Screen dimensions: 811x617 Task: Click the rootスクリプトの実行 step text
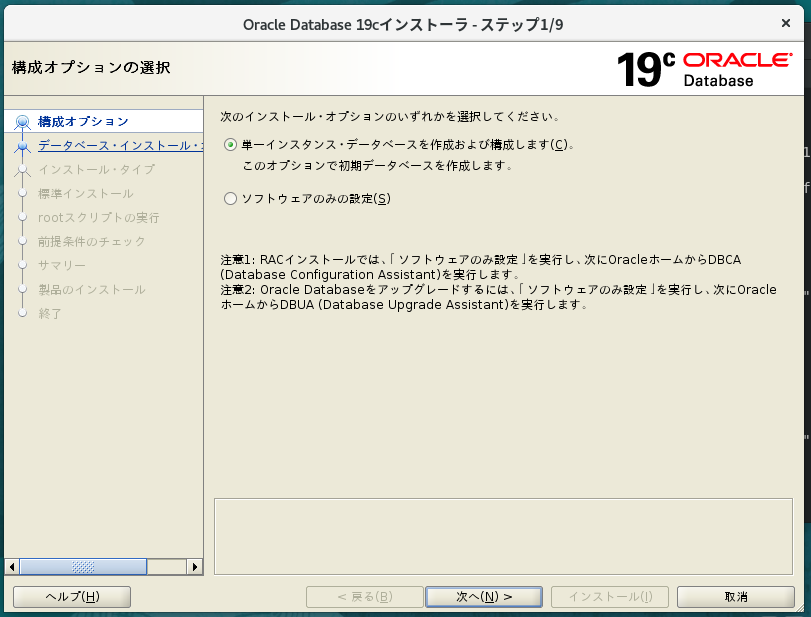(x=99, y=218)
